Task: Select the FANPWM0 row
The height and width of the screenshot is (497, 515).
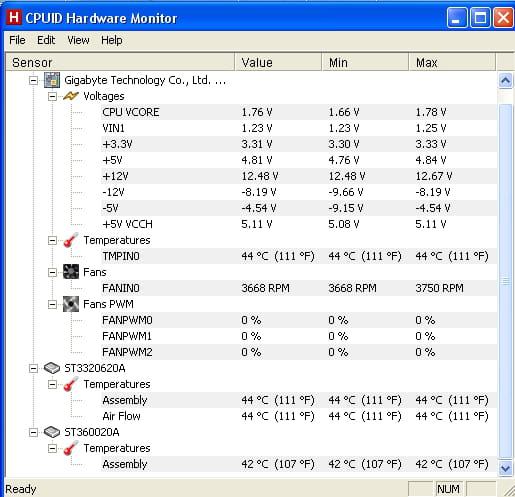Action: tap(299, 320)
